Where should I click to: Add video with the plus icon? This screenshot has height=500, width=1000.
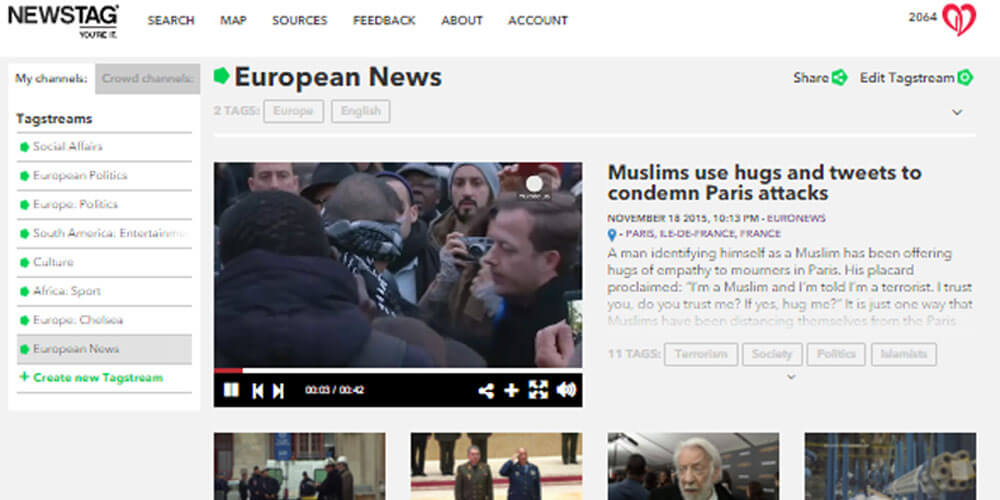(x=511, y=390)
